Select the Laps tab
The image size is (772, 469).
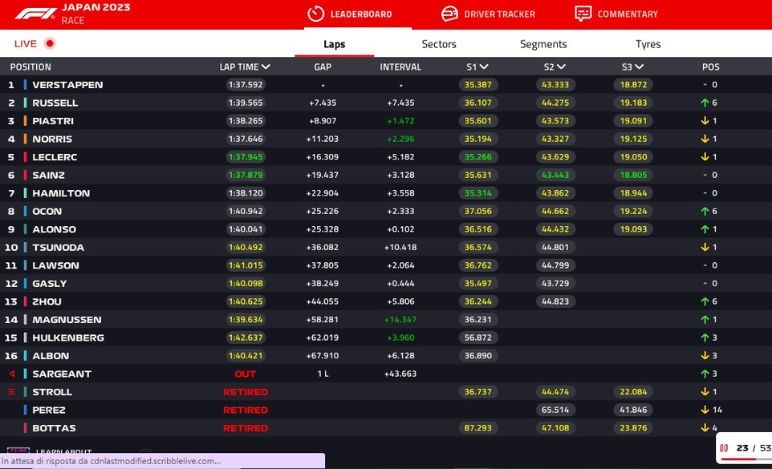point(334,44)
